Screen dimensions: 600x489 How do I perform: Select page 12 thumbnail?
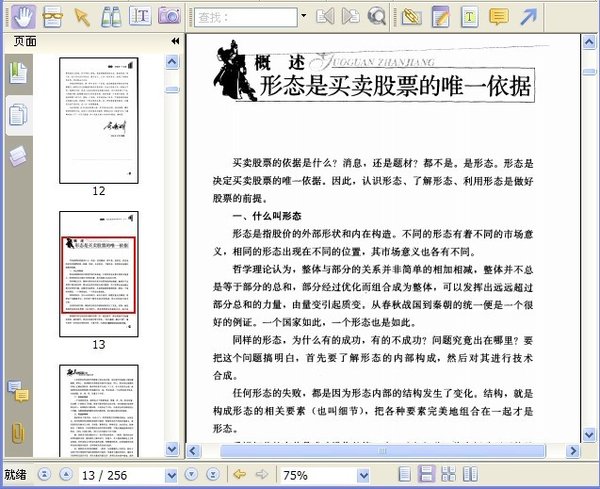[99, 121]
